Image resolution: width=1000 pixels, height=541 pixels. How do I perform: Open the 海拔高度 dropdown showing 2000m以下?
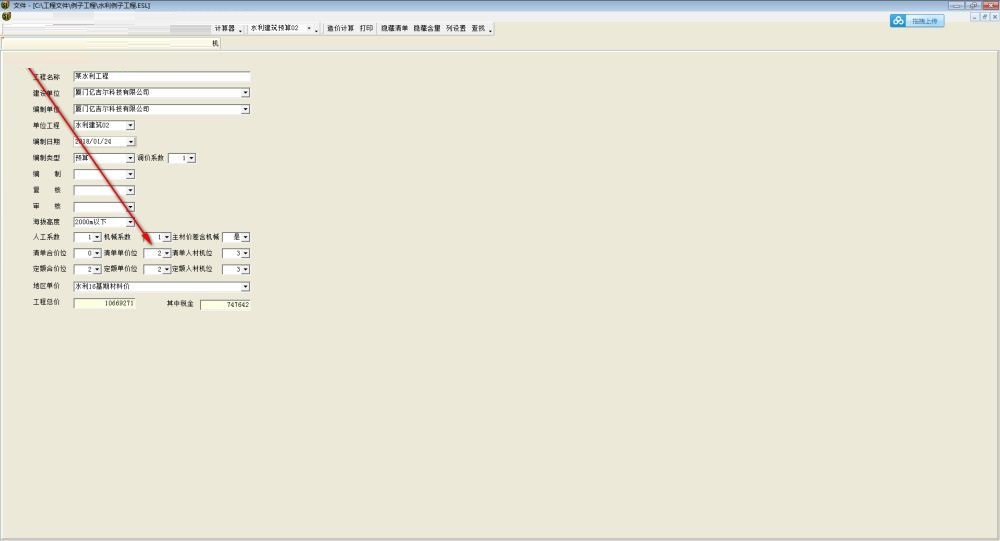click(x=130, y=222)
